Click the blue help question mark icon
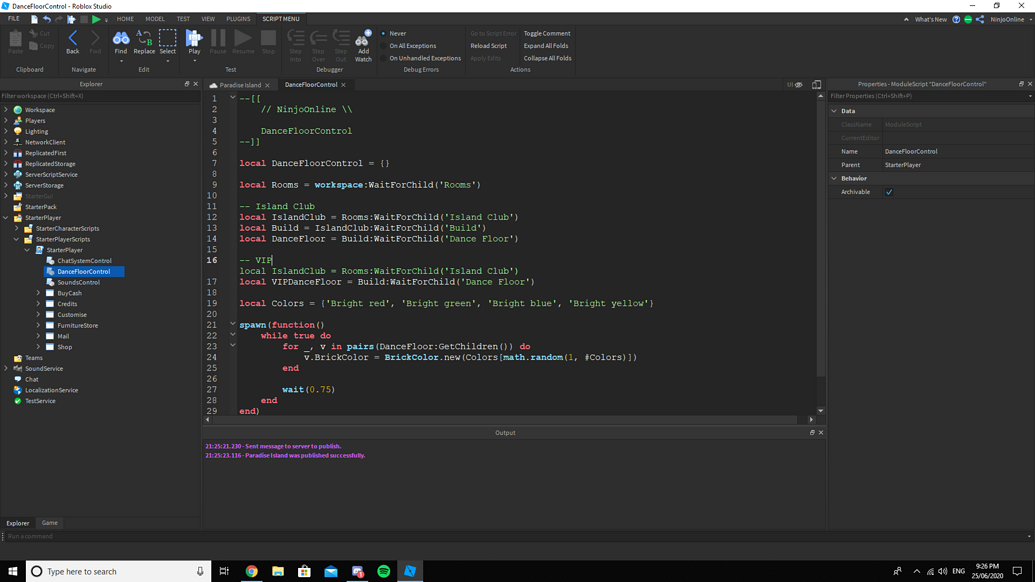 coord(956,19)
